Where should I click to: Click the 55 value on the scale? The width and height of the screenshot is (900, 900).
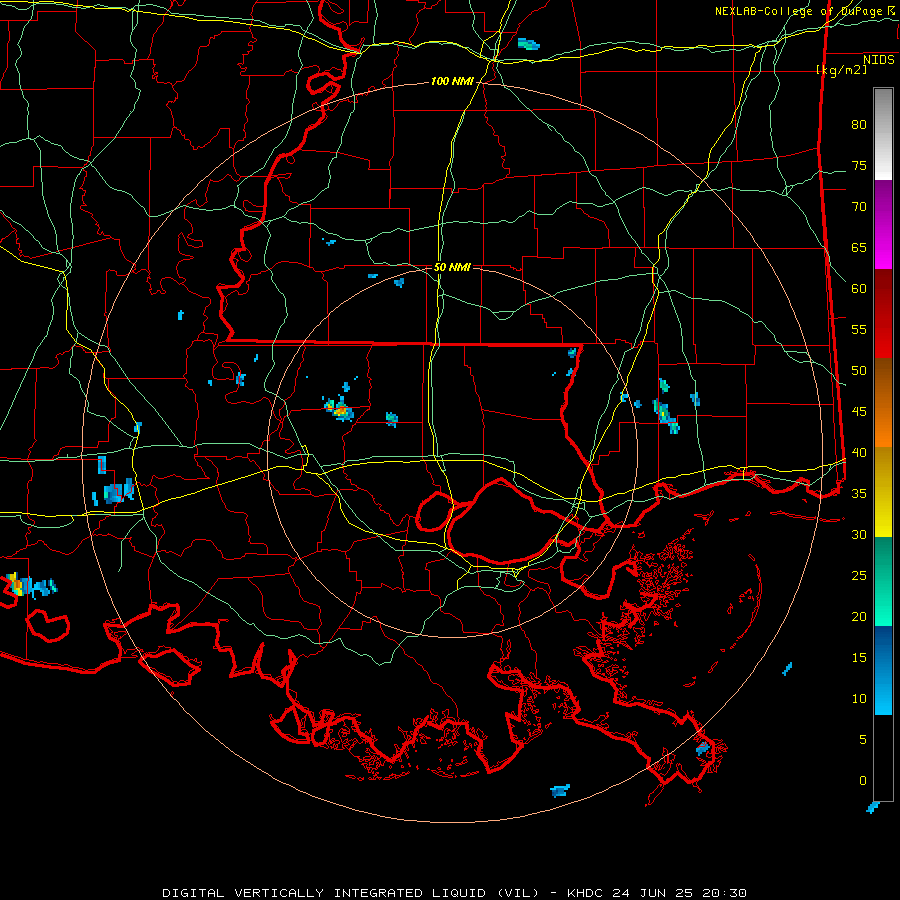[859, 329]
